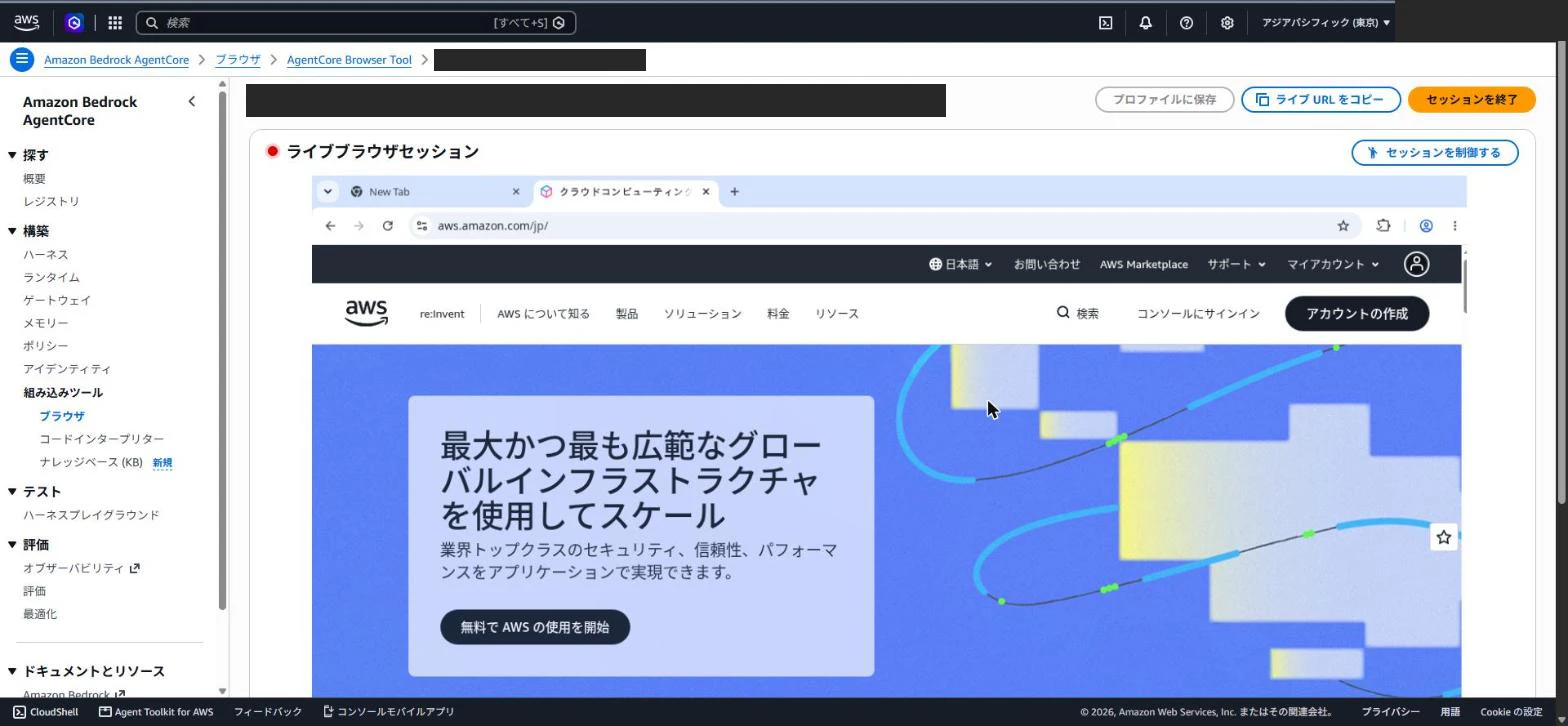Screen dimensions: 1568x726
Task: Open the browser extensions puzzle icon
Action: [1383, 225]
